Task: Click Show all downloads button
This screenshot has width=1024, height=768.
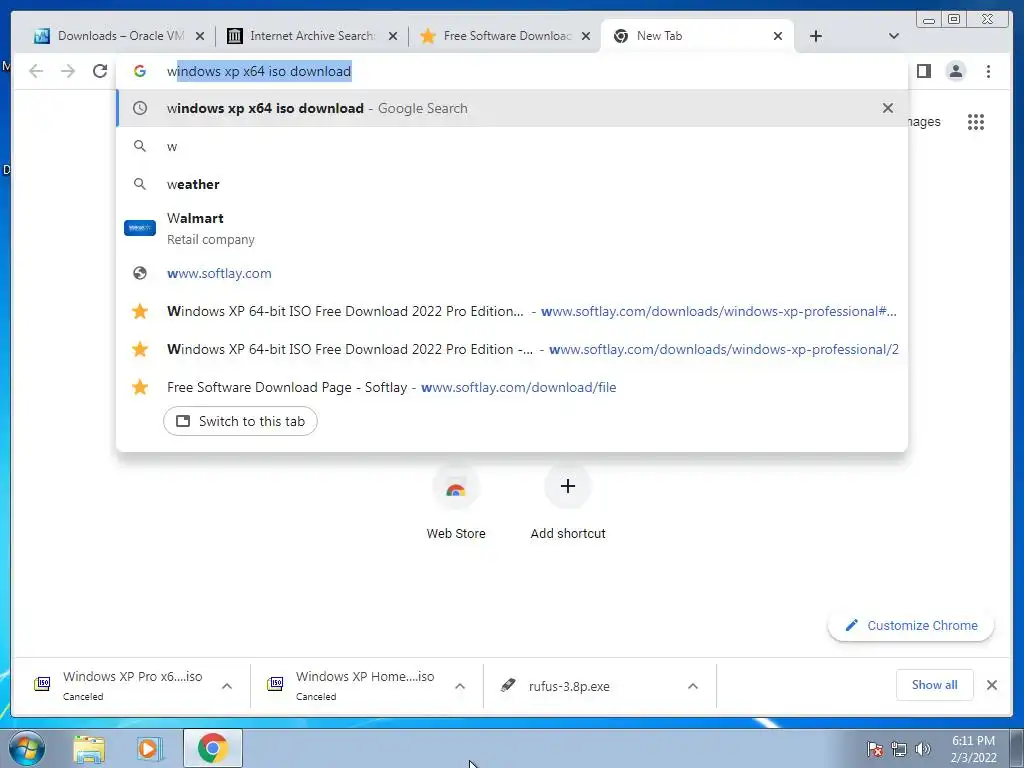Action: [935, 685]
